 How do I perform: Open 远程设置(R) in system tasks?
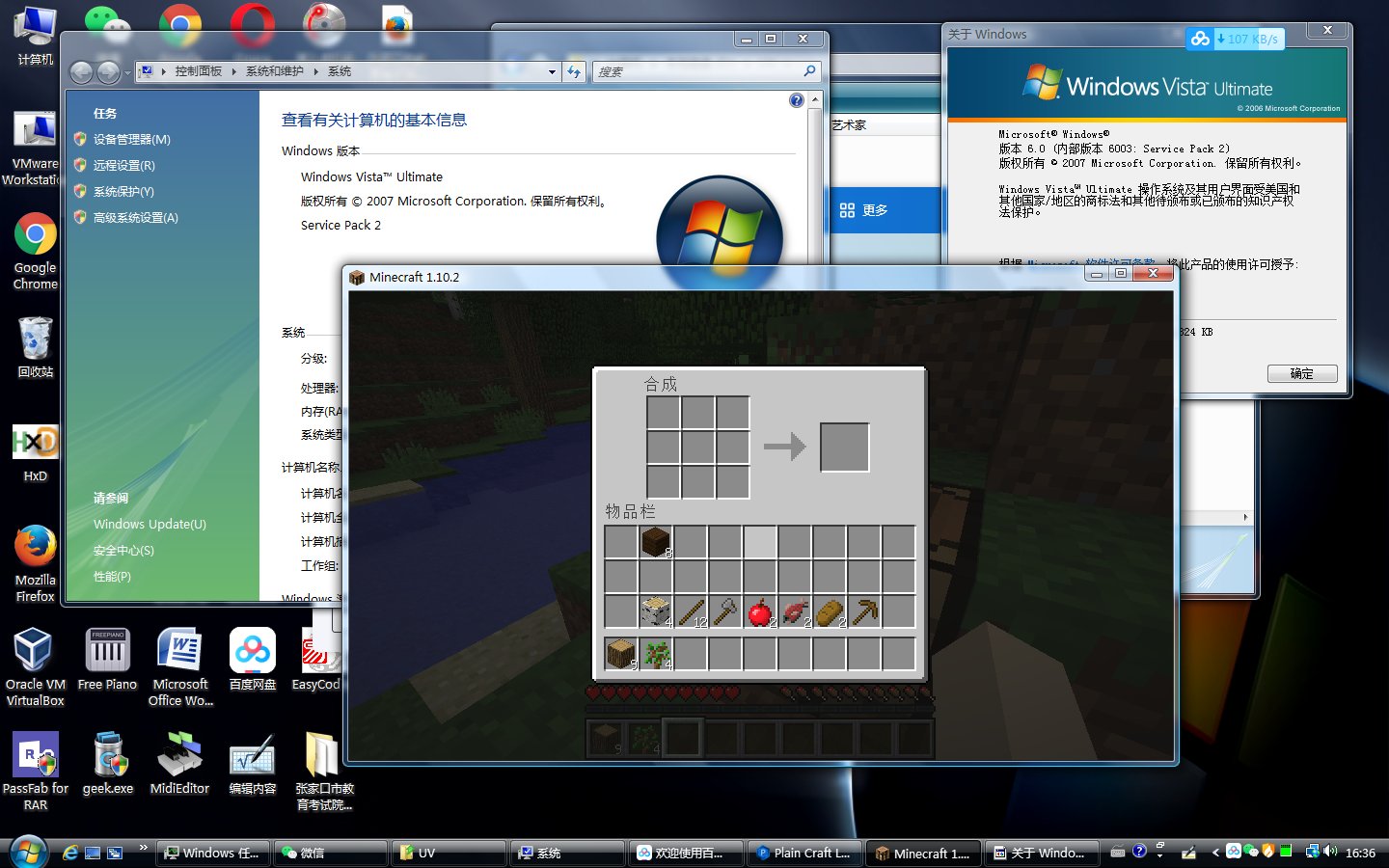click(x=123, y=166)
